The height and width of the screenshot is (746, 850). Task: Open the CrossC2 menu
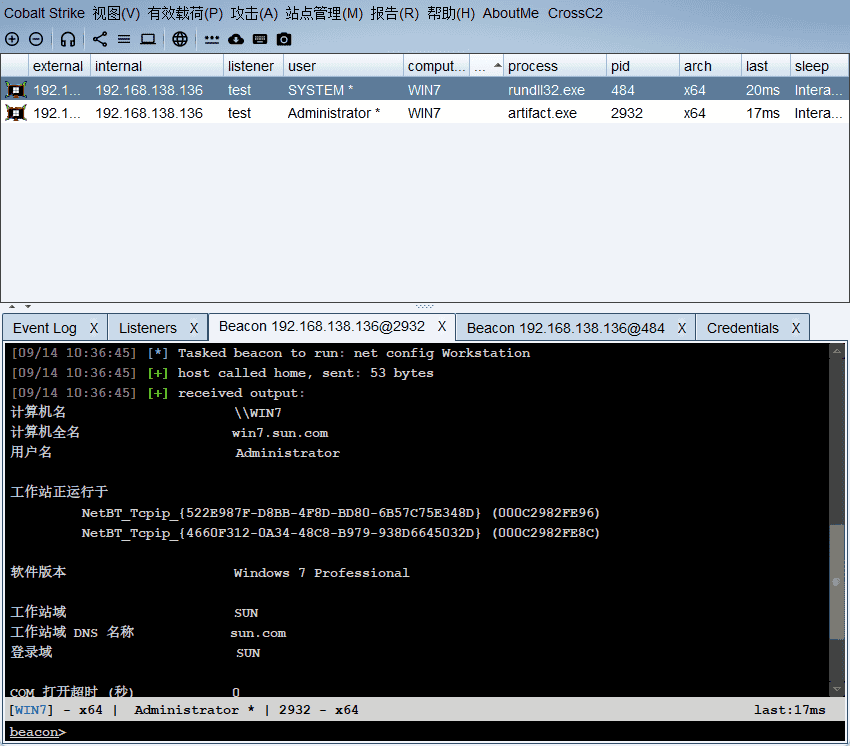coord(575,13)
